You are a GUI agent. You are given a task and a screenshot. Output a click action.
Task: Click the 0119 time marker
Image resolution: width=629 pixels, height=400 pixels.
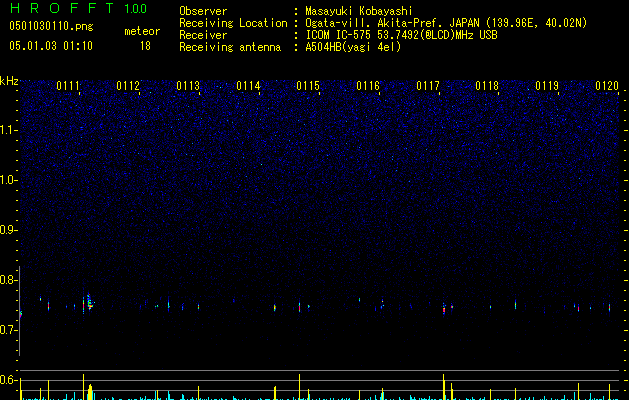(x=547, y=86)
